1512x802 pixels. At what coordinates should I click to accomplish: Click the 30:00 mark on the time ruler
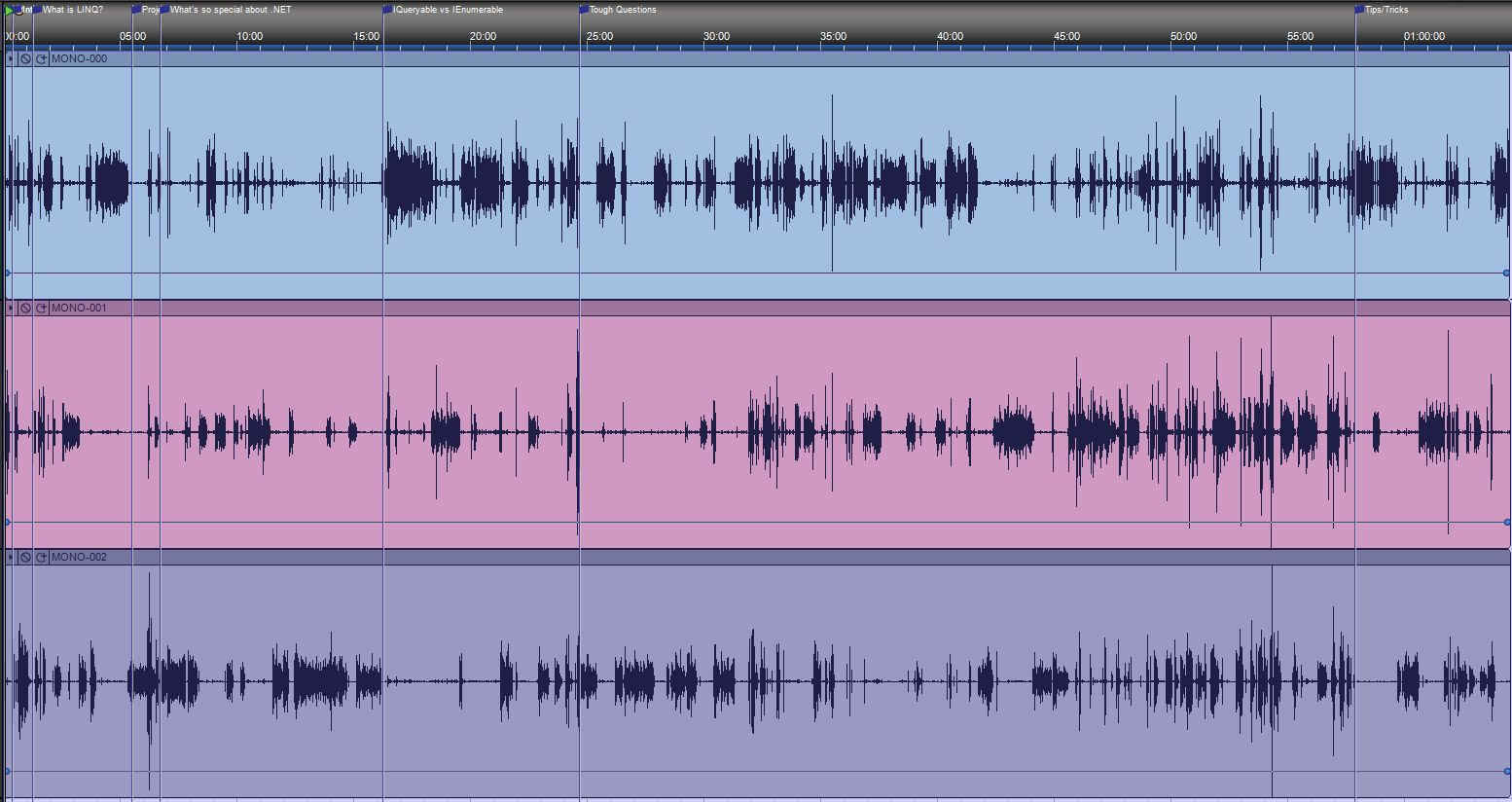pos(717,36)
